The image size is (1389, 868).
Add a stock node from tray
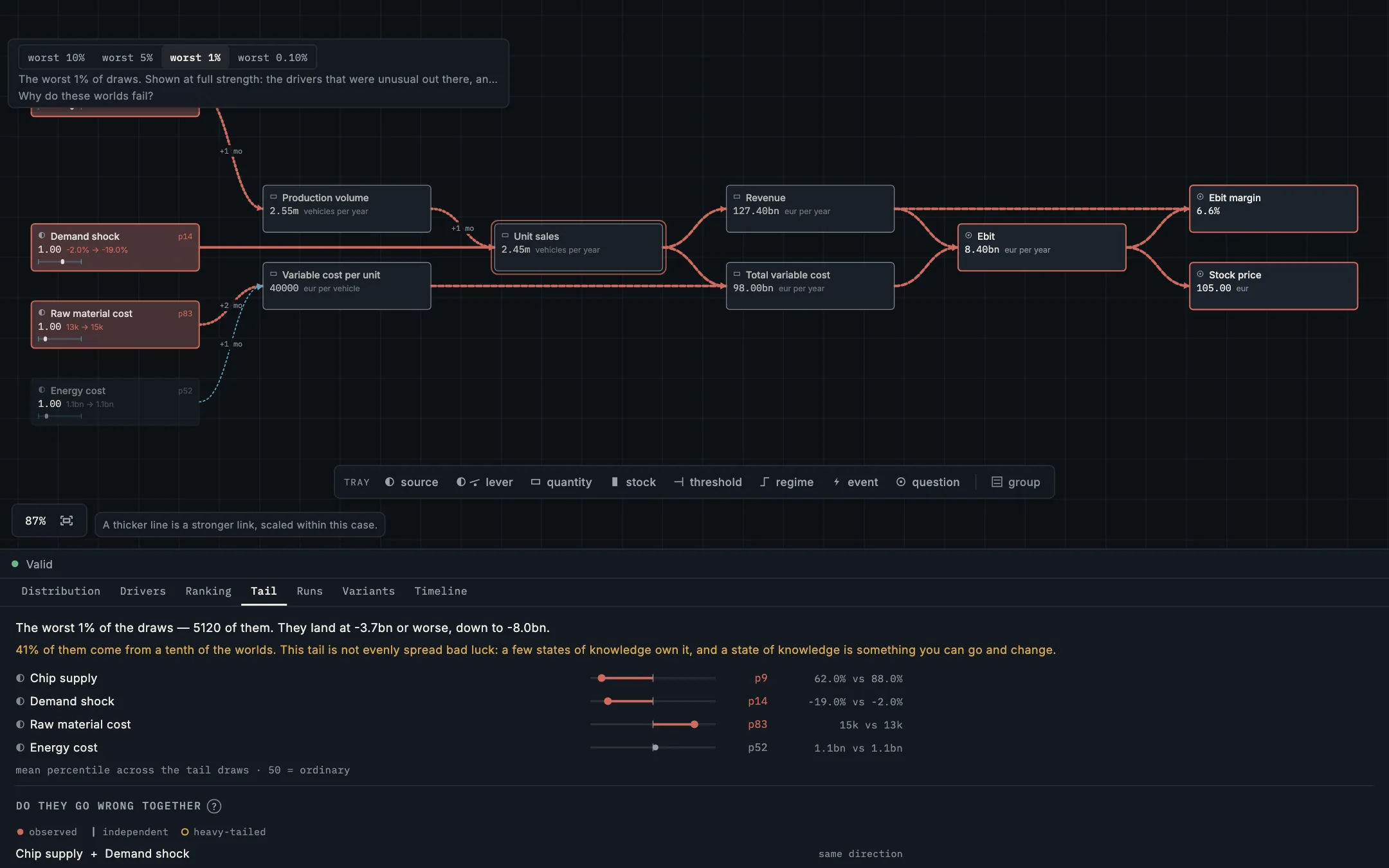(633, 482)
